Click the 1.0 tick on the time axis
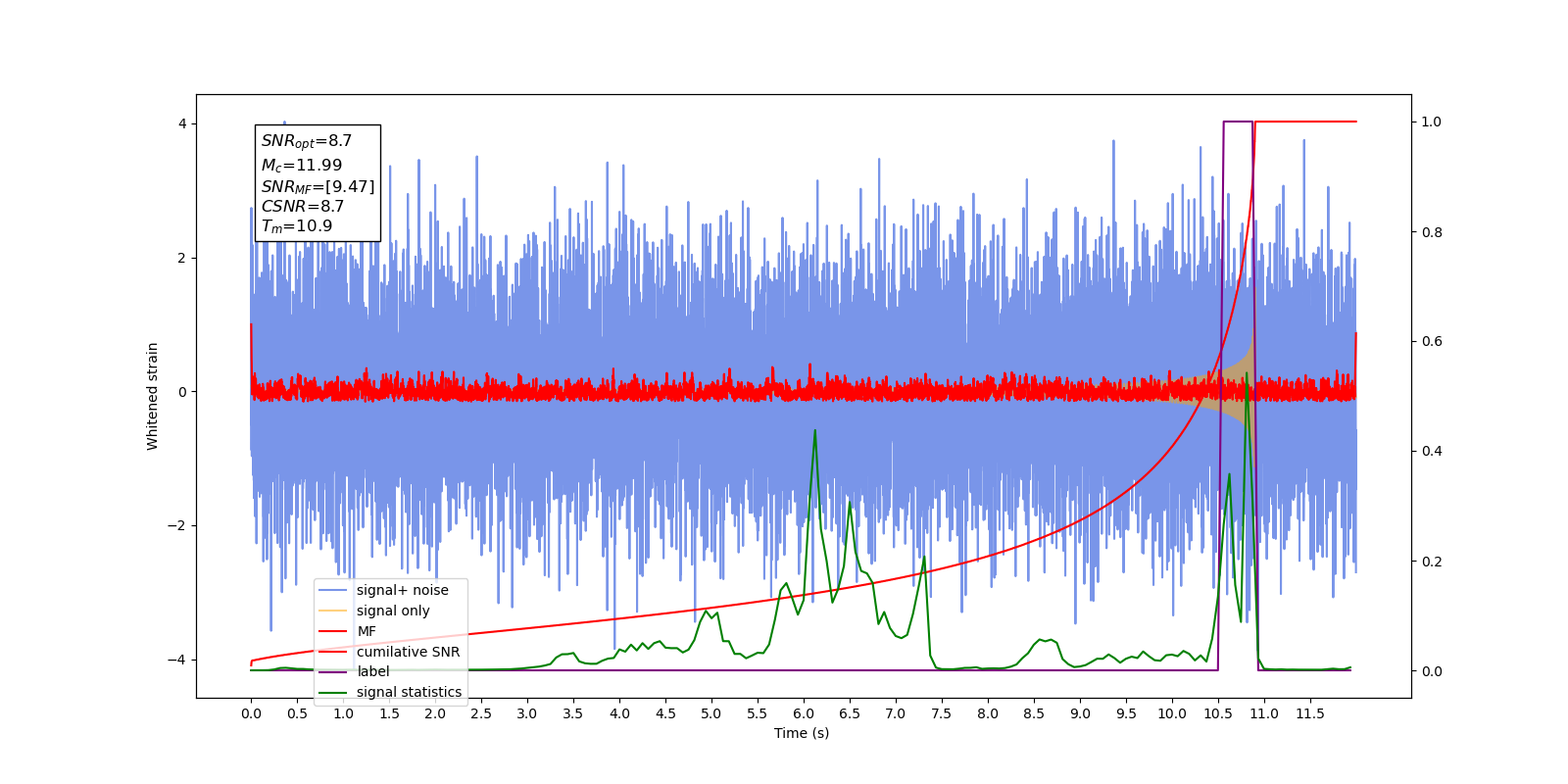This screenshot has height=784, width=1568. (343, 713)
